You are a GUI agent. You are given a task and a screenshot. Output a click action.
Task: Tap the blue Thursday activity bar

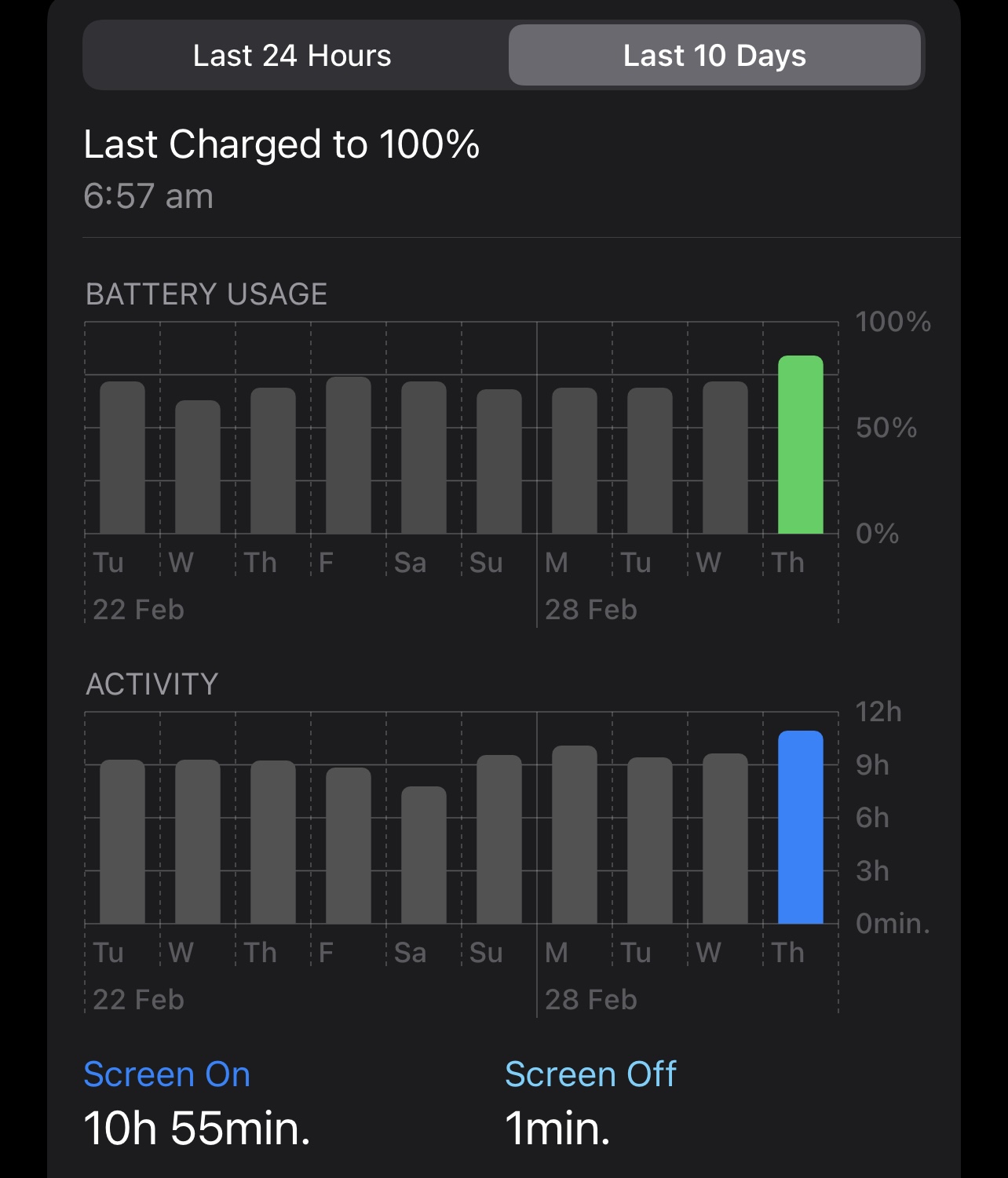[800, 827]
